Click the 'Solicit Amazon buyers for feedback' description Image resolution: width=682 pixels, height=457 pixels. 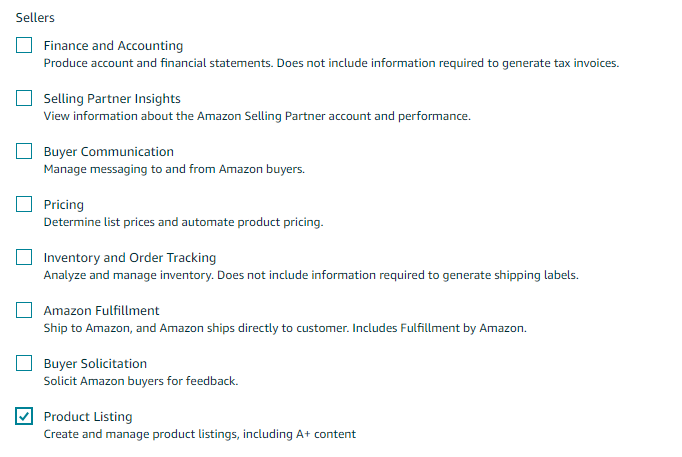[x=141, y=381]
